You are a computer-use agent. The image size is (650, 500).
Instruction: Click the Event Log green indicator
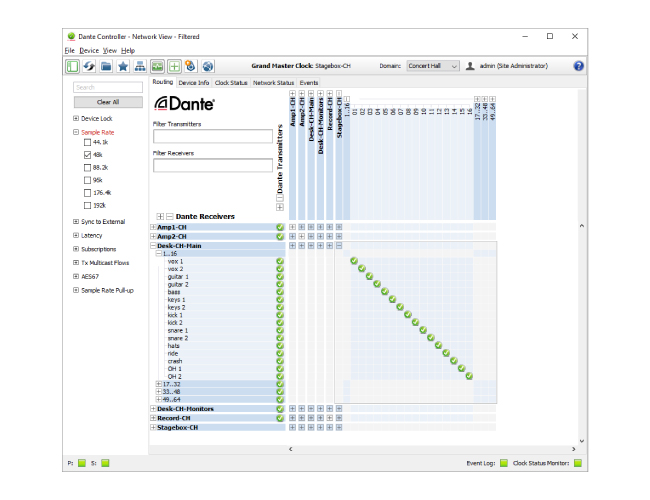504,463
